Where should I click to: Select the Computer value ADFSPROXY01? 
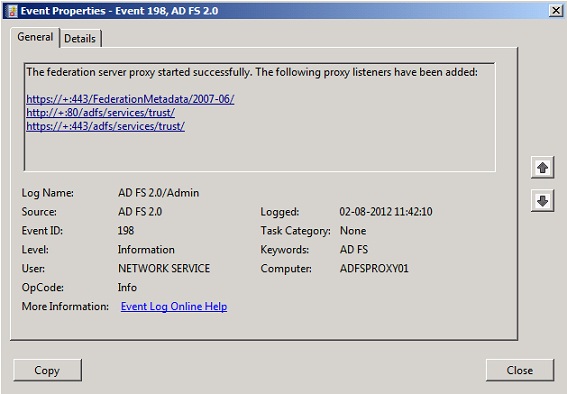pyautogui.click(x=374, y=268)
